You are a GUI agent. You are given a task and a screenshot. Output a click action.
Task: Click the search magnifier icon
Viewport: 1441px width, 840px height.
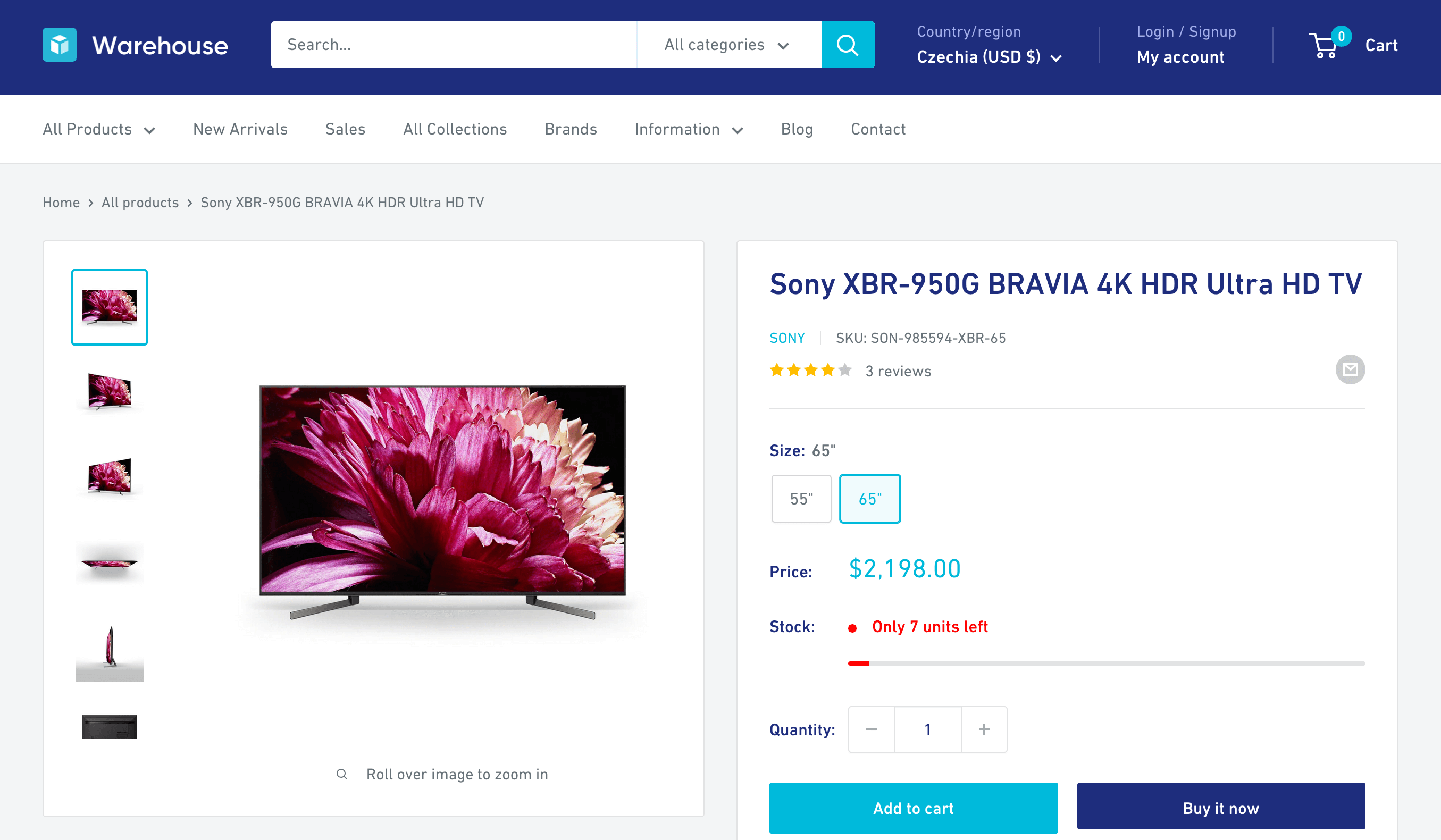848,44
